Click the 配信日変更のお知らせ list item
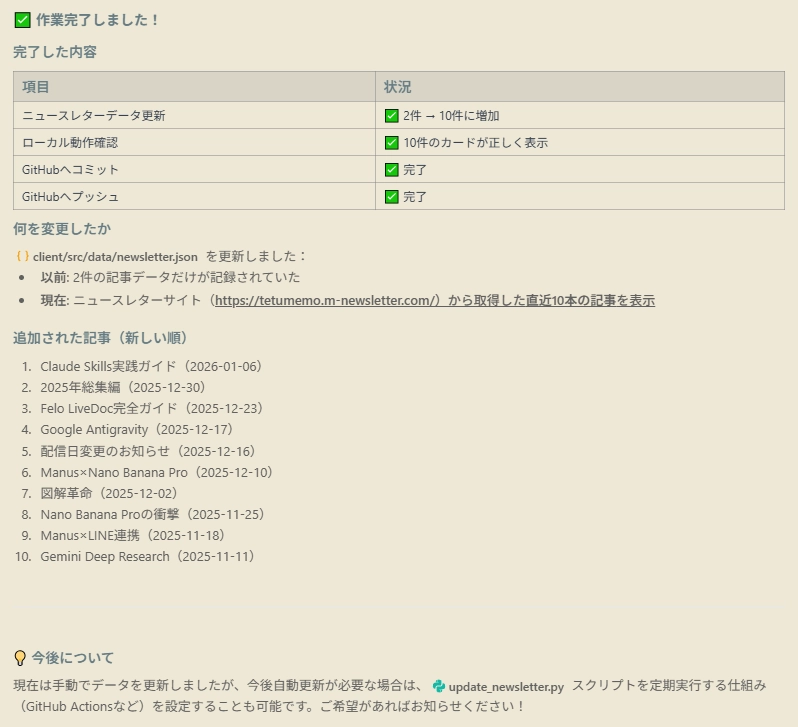This screenshot has height=727, width=798. 148,451
